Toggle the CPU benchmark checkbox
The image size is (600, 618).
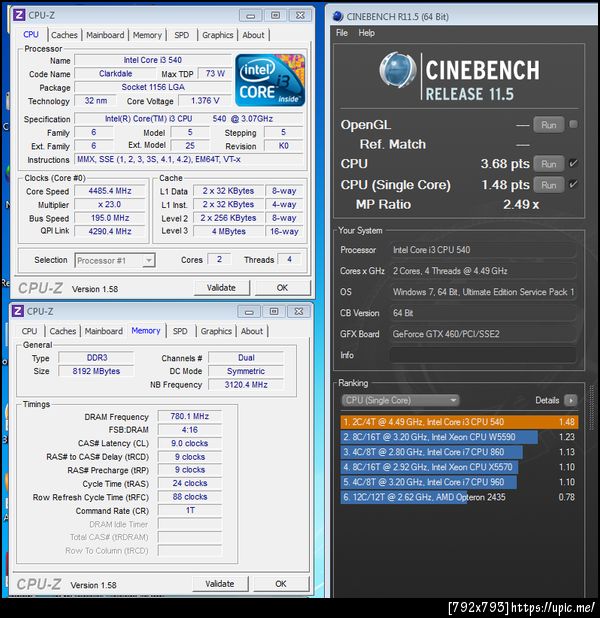[573, 163]
